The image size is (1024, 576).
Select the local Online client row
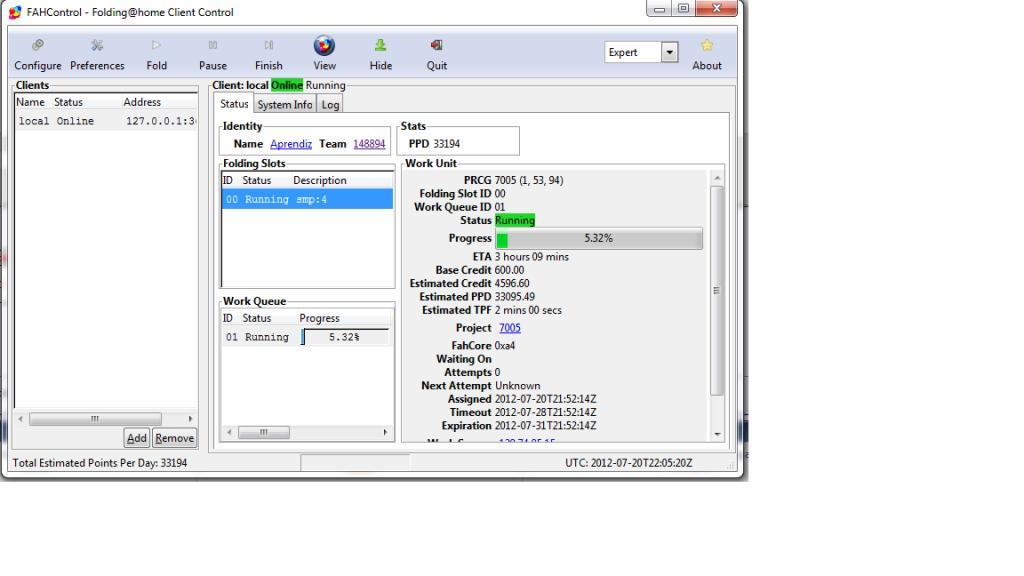click(x=106, y=121)
